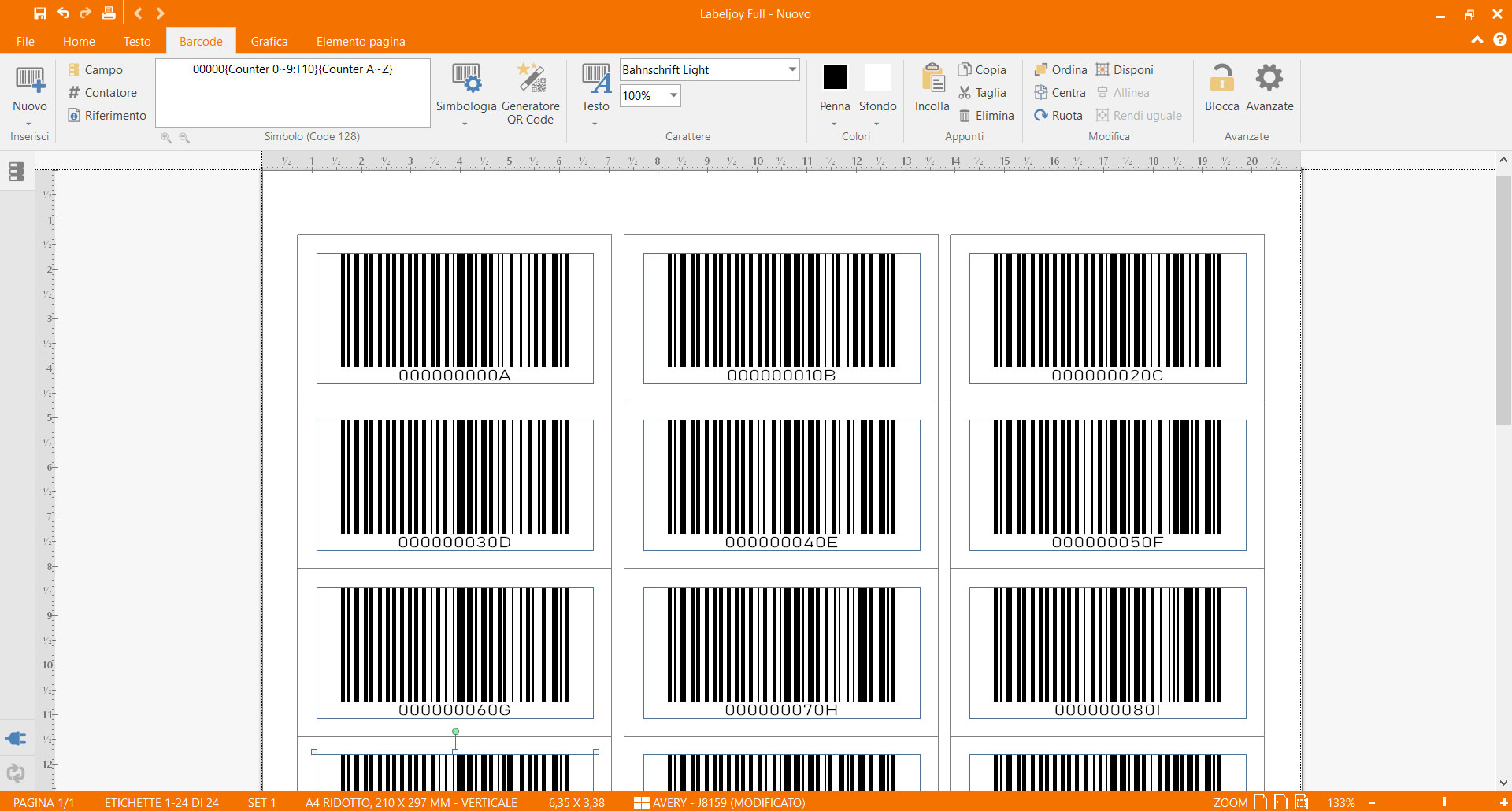Set zoom to fit page width
This screenshot has width=1512, height=811.
tap(1280, 802)
